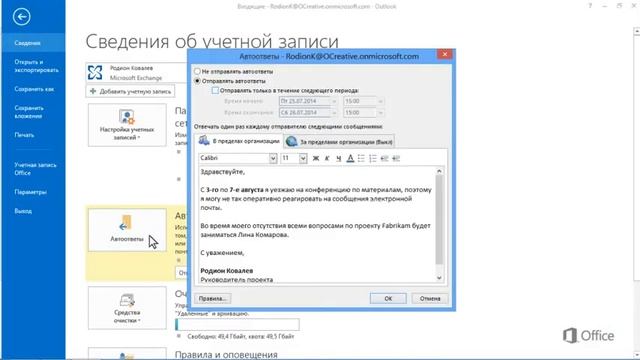640x360 pixels.
Task: Close the Автоответы dialog with the red X
Action: point(444,54)
